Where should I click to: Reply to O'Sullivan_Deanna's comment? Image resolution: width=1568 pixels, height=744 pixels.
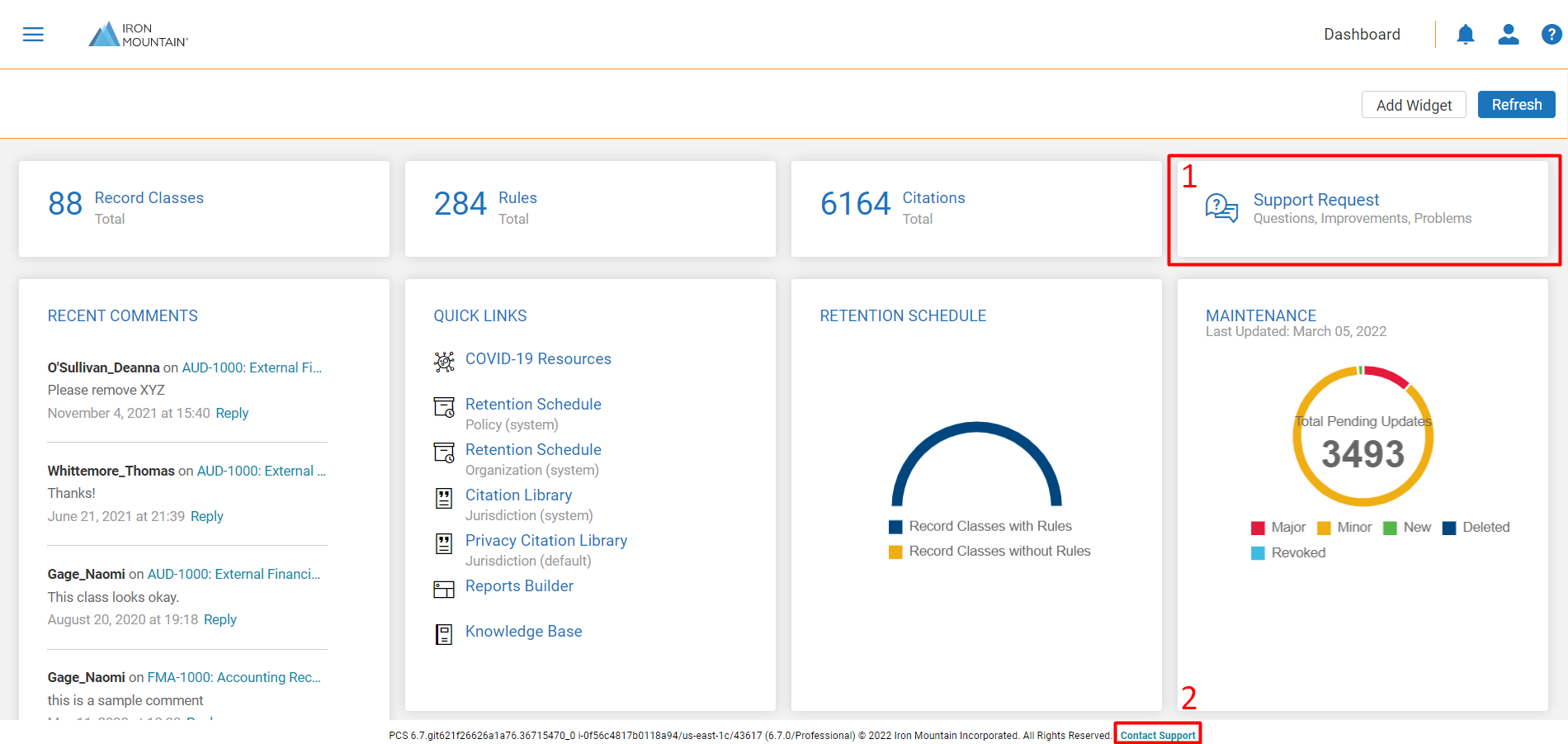(x=232, y=413)
